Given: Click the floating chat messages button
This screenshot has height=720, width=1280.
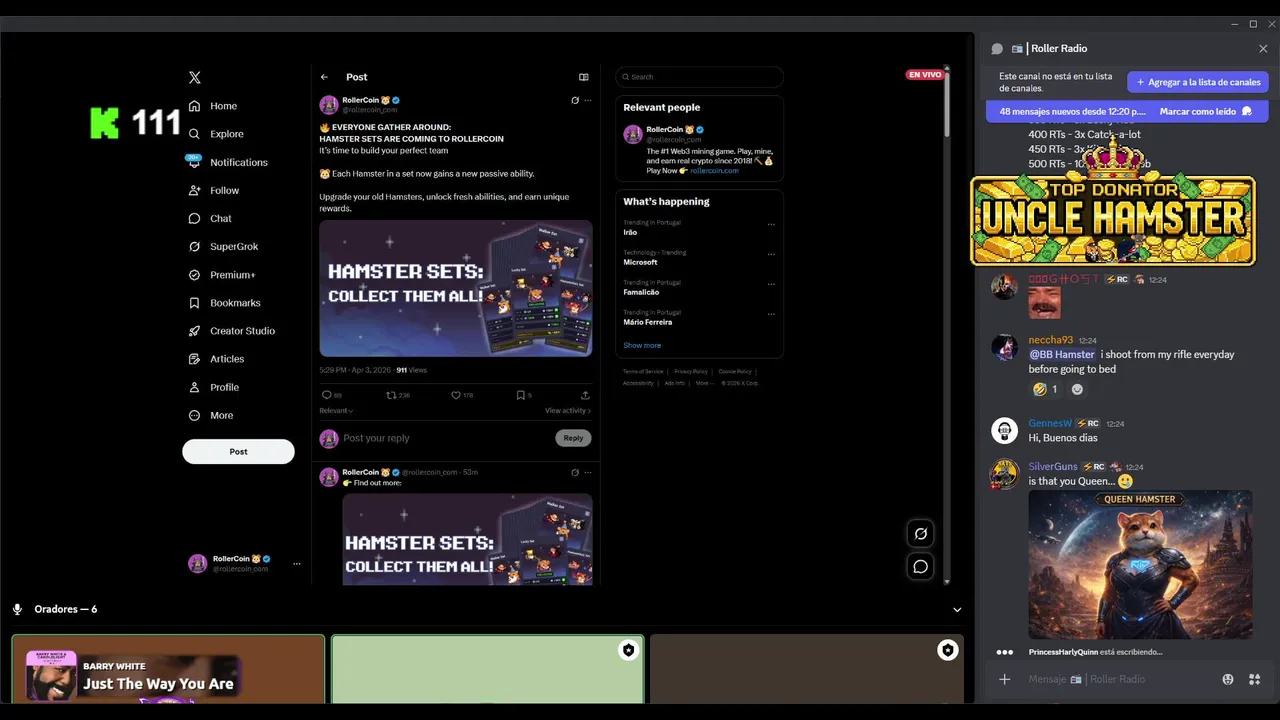Looking at the screenshot, I should pos(921,567).
